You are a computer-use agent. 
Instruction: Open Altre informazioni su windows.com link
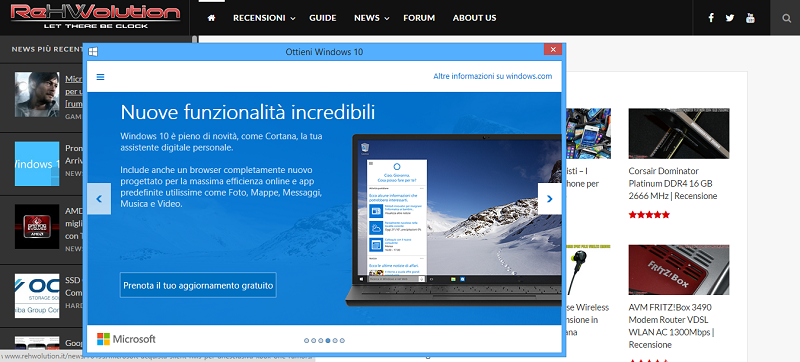point(493,76)
